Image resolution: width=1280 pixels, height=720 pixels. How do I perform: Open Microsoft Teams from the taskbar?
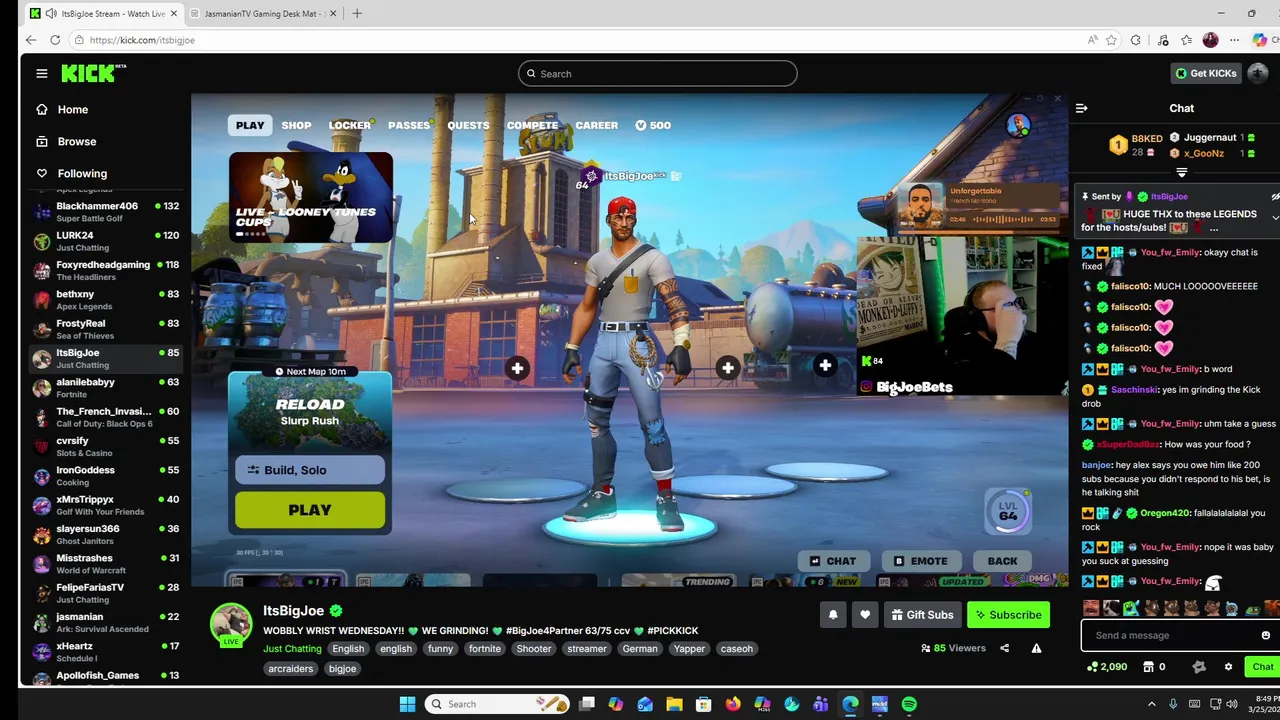tap(821, 704)
